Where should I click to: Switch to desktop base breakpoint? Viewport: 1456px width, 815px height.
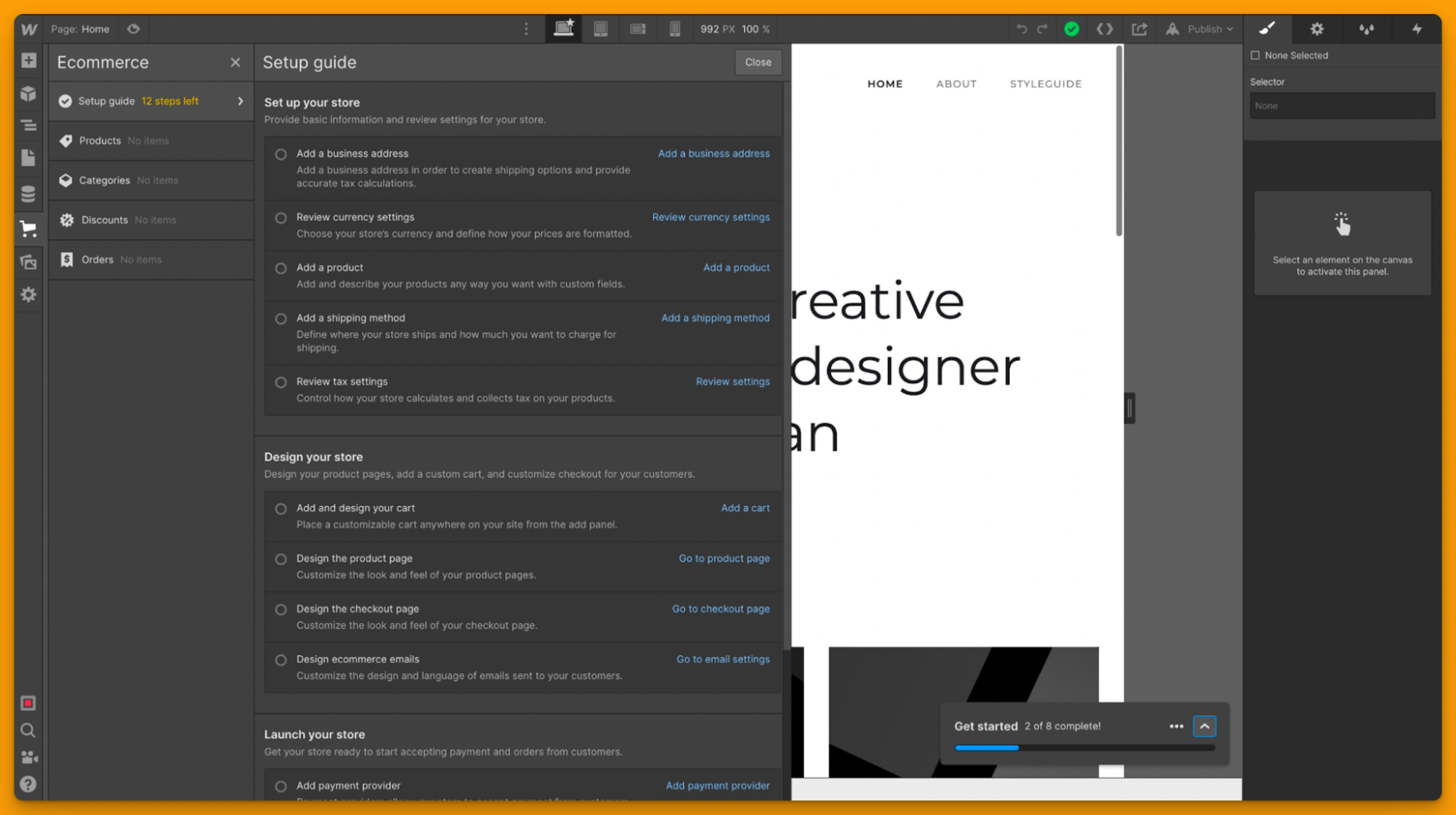[564, 28]
